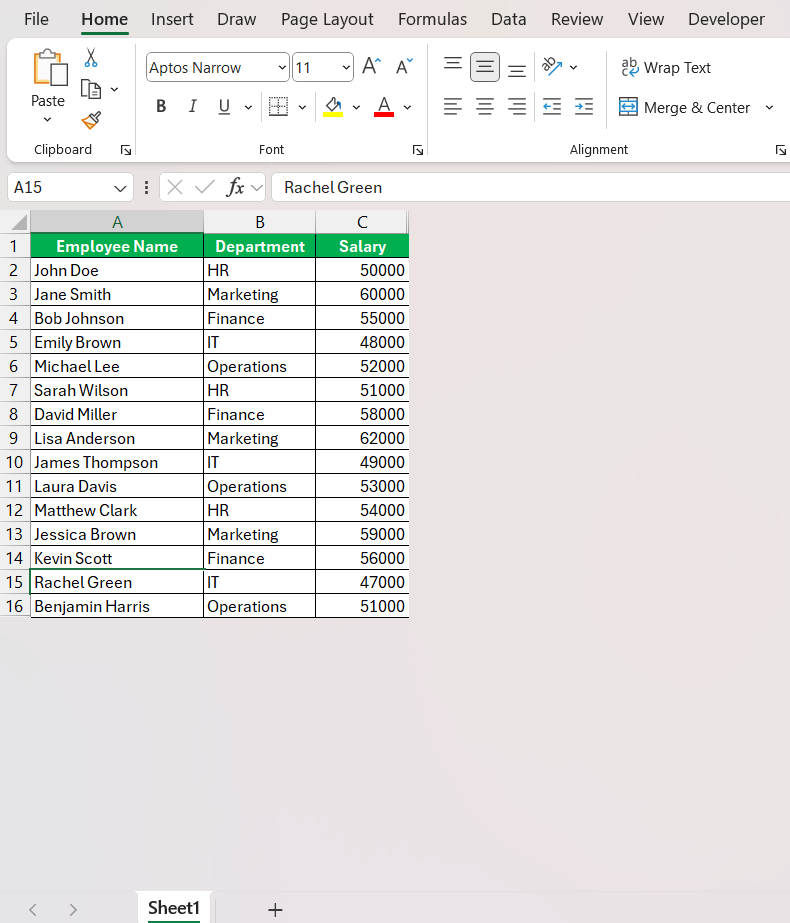Image resolution: width=790 pixels, height=923 pixels.
Task: Click the Merge & Center button
Action: (685, 107)
